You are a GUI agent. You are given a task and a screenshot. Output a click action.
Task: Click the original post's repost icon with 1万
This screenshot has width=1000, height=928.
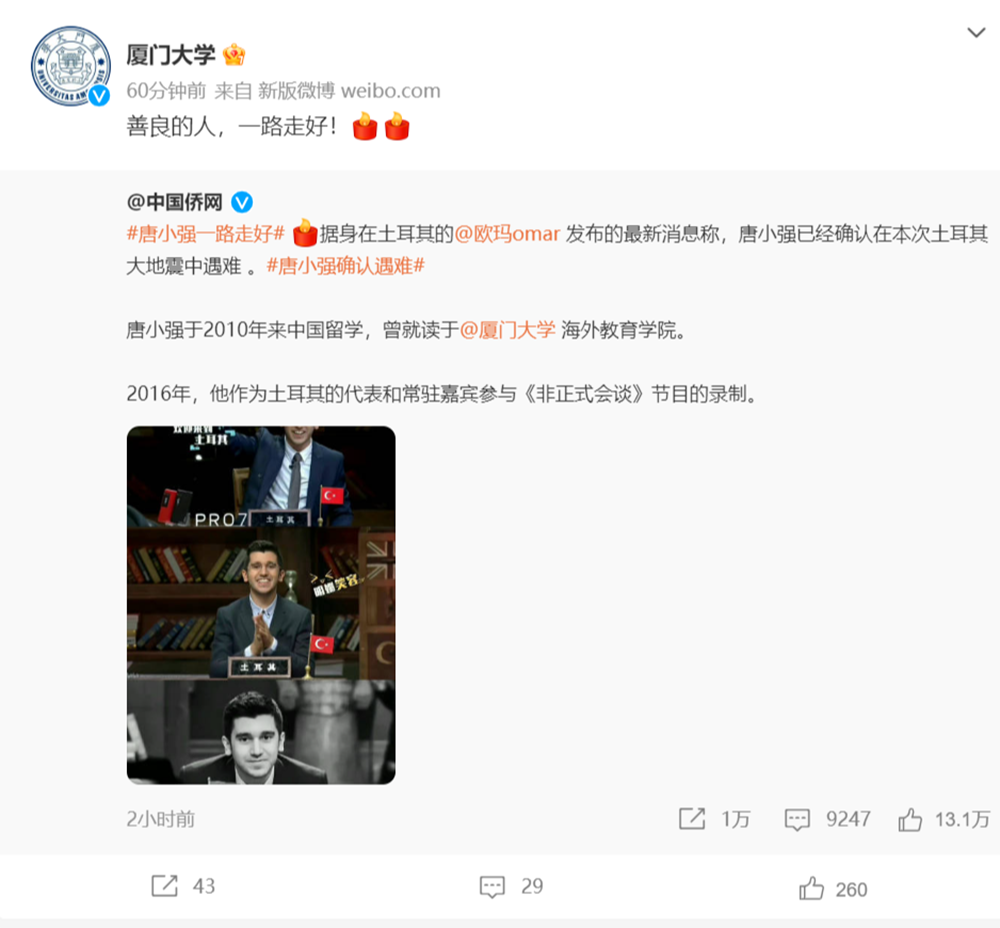(714, 819)
